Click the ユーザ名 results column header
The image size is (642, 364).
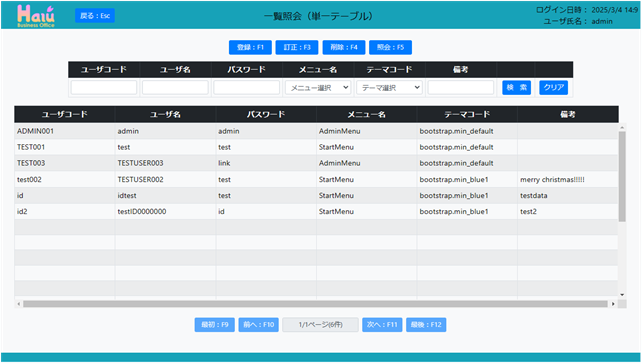tap(165, 114)
